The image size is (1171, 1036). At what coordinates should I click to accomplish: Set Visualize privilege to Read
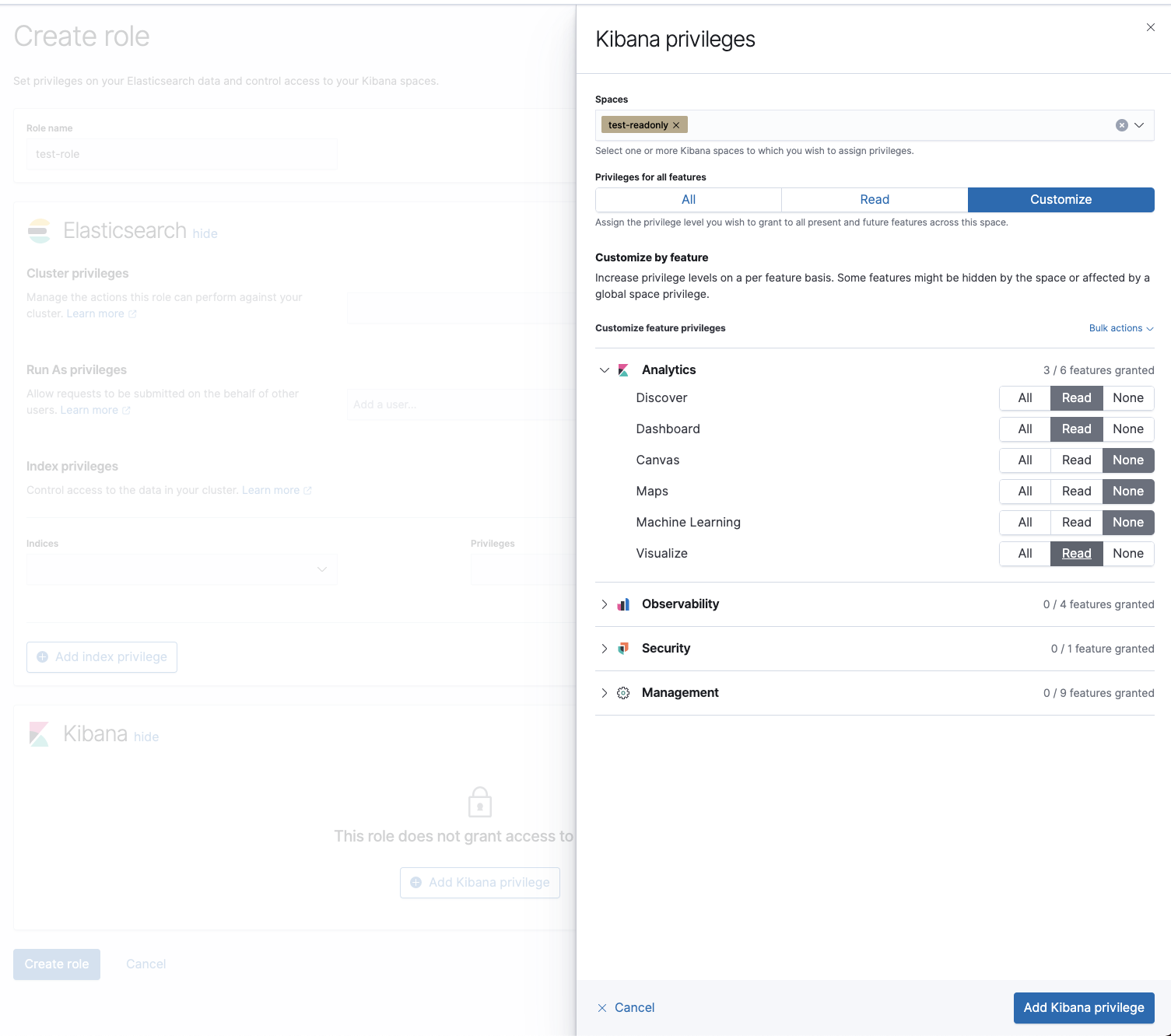pos(1077,554)
